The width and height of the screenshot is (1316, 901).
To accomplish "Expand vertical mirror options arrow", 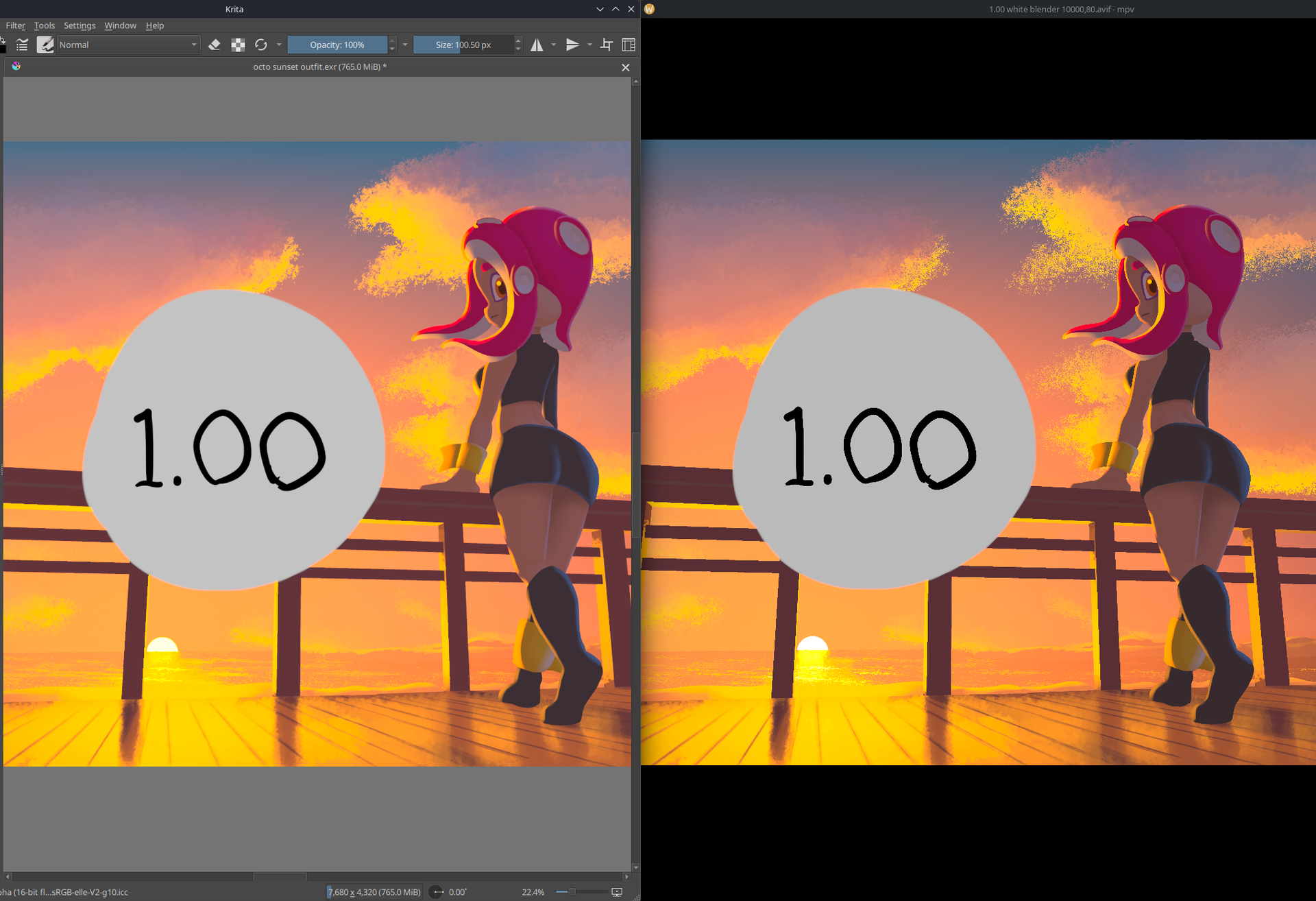I will pyautogui.click(x=589, y=45).
